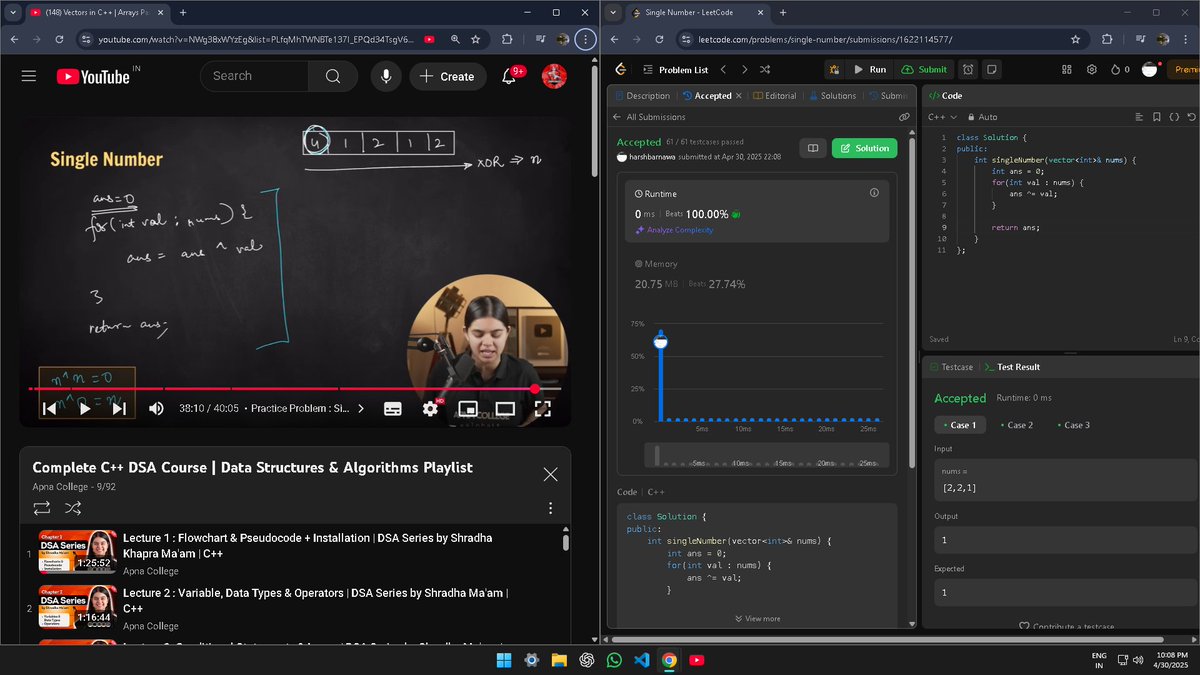Go to the previous LeetCode problem arrow
The height and width of the screenshot is (675, 1200).
pyautogui.click(x=723, y=70)
